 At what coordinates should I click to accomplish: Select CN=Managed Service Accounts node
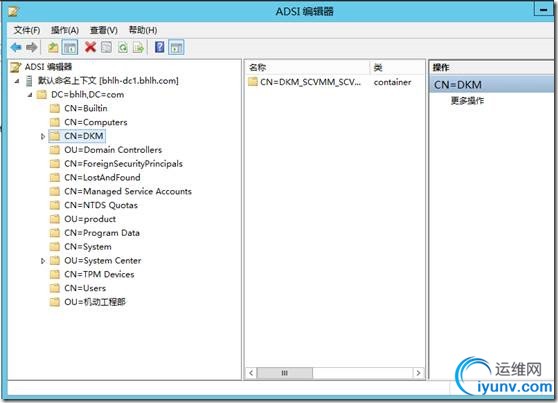pos(128,192)
